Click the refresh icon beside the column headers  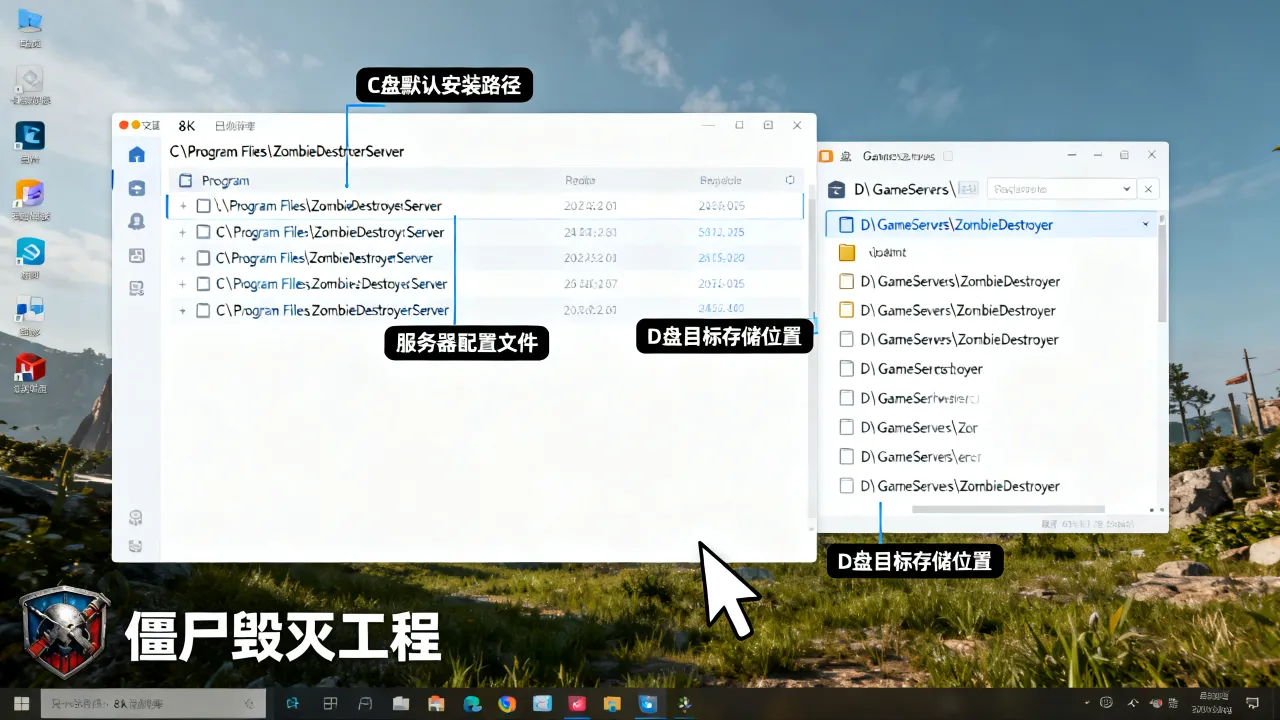(x=790, y=180)
